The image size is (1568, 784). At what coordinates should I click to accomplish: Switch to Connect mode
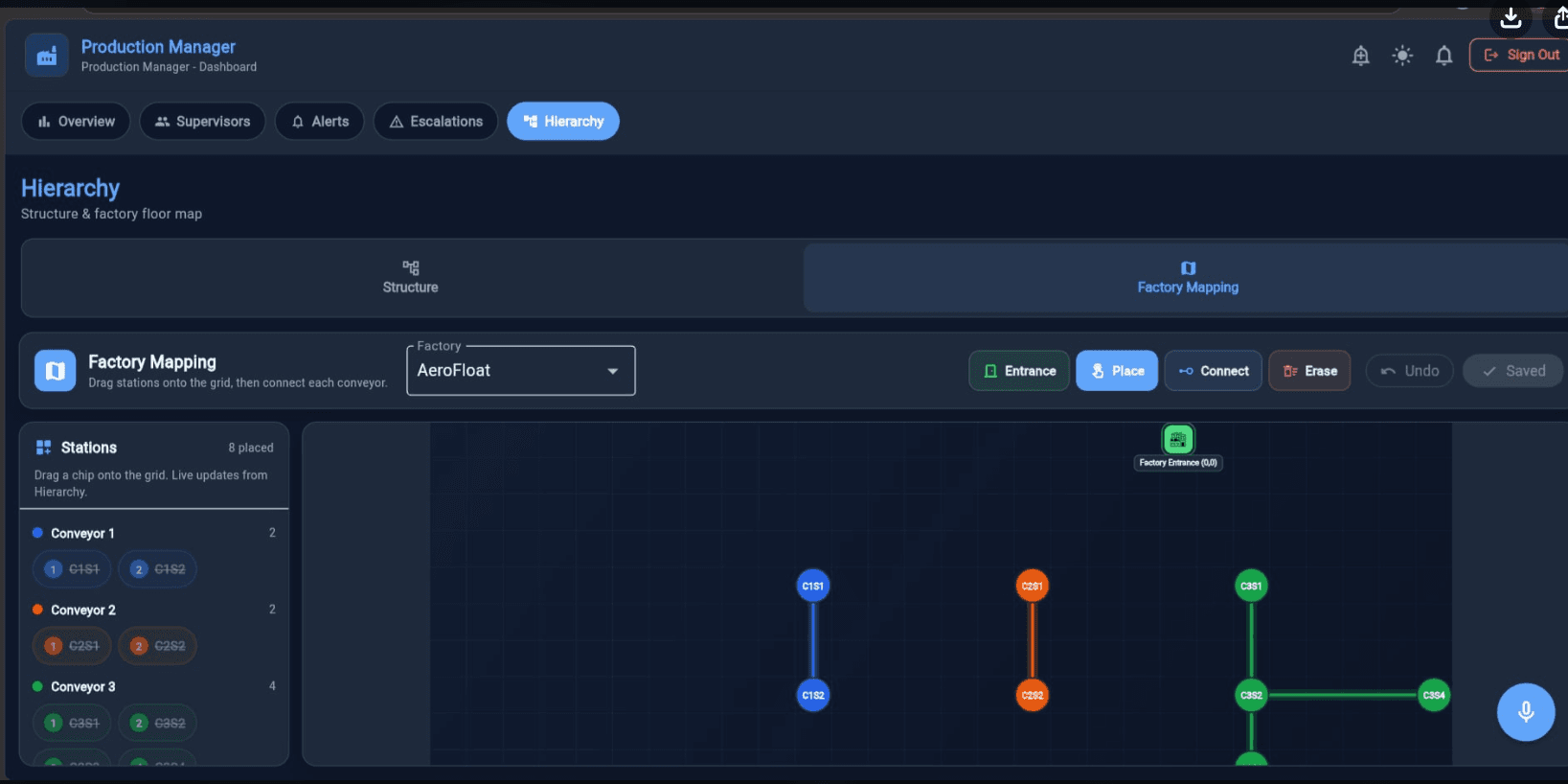[1213, 371]
